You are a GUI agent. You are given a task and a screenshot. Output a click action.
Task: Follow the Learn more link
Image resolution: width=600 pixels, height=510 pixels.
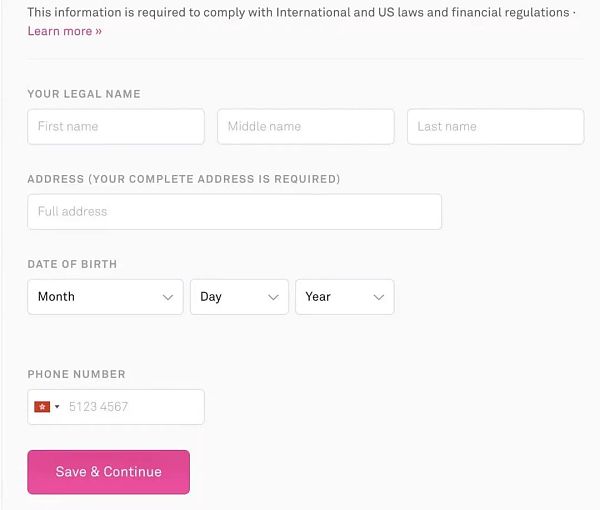point(65,31)
